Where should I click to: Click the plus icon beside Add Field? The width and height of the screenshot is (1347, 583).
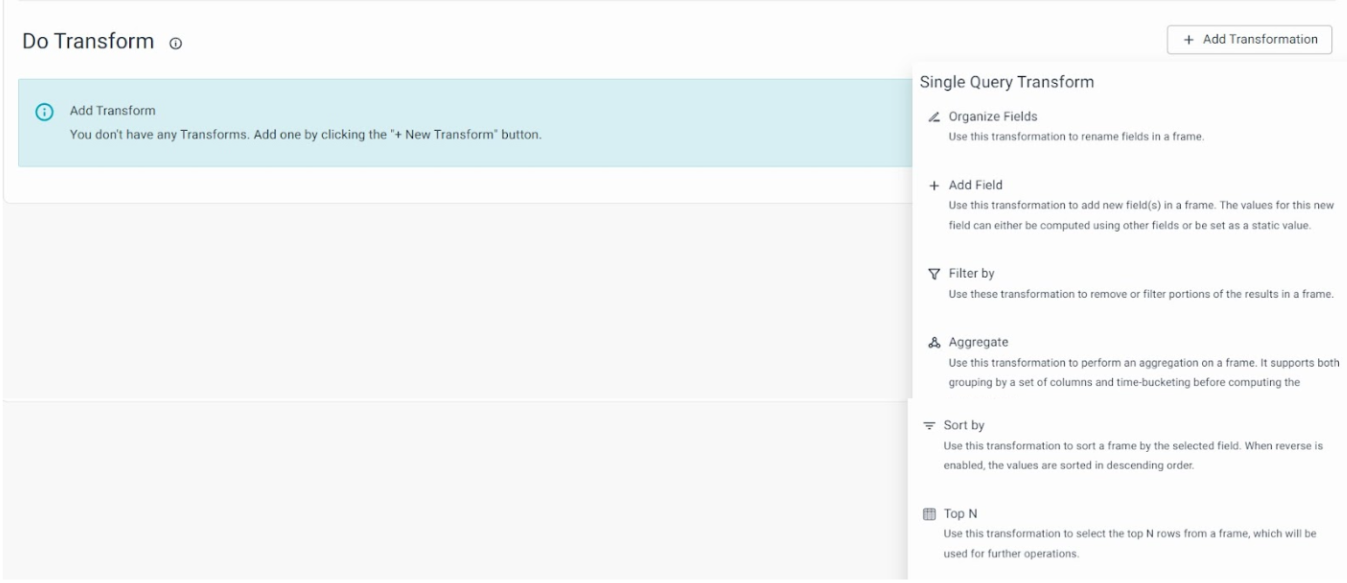tap(934, 186)
